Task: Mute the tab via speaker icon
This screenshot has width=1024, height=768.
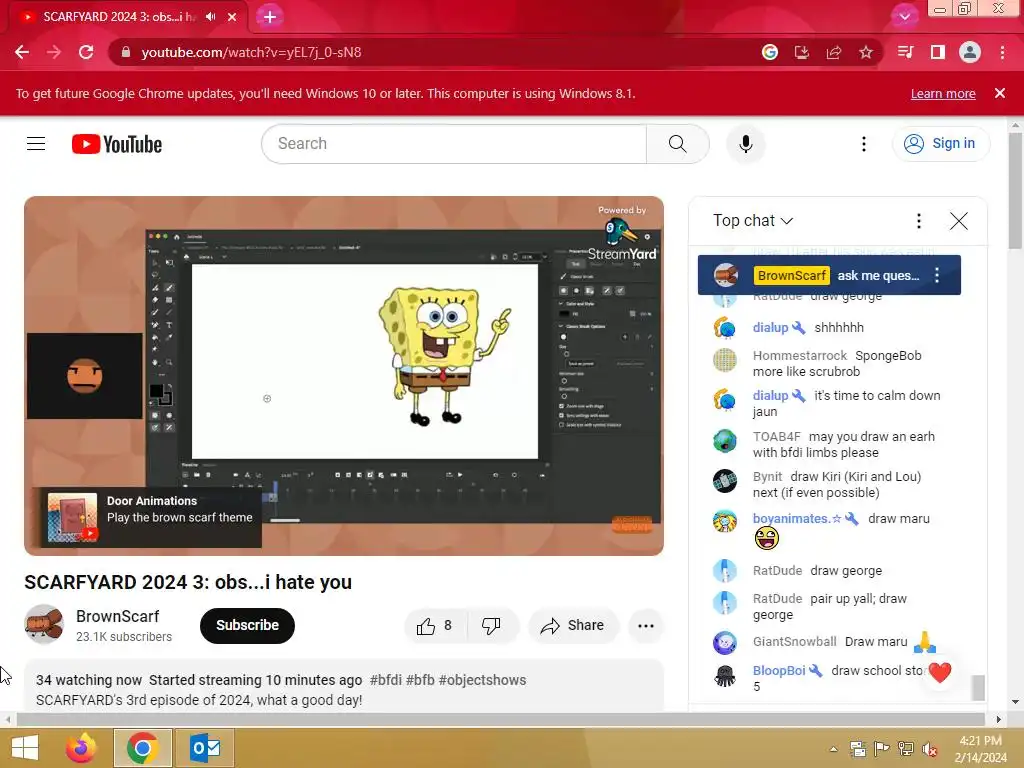Action: (210, 17)
